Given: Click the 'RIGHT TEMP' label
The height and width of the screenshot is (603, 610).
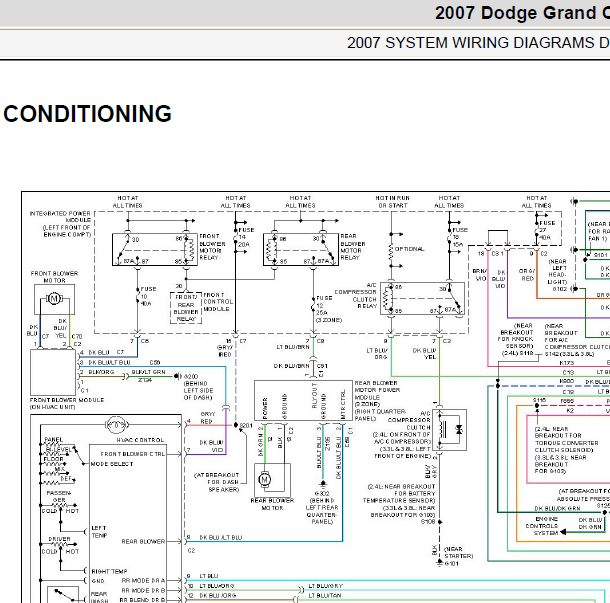Looking at the screenshot, I should (109, 571).
